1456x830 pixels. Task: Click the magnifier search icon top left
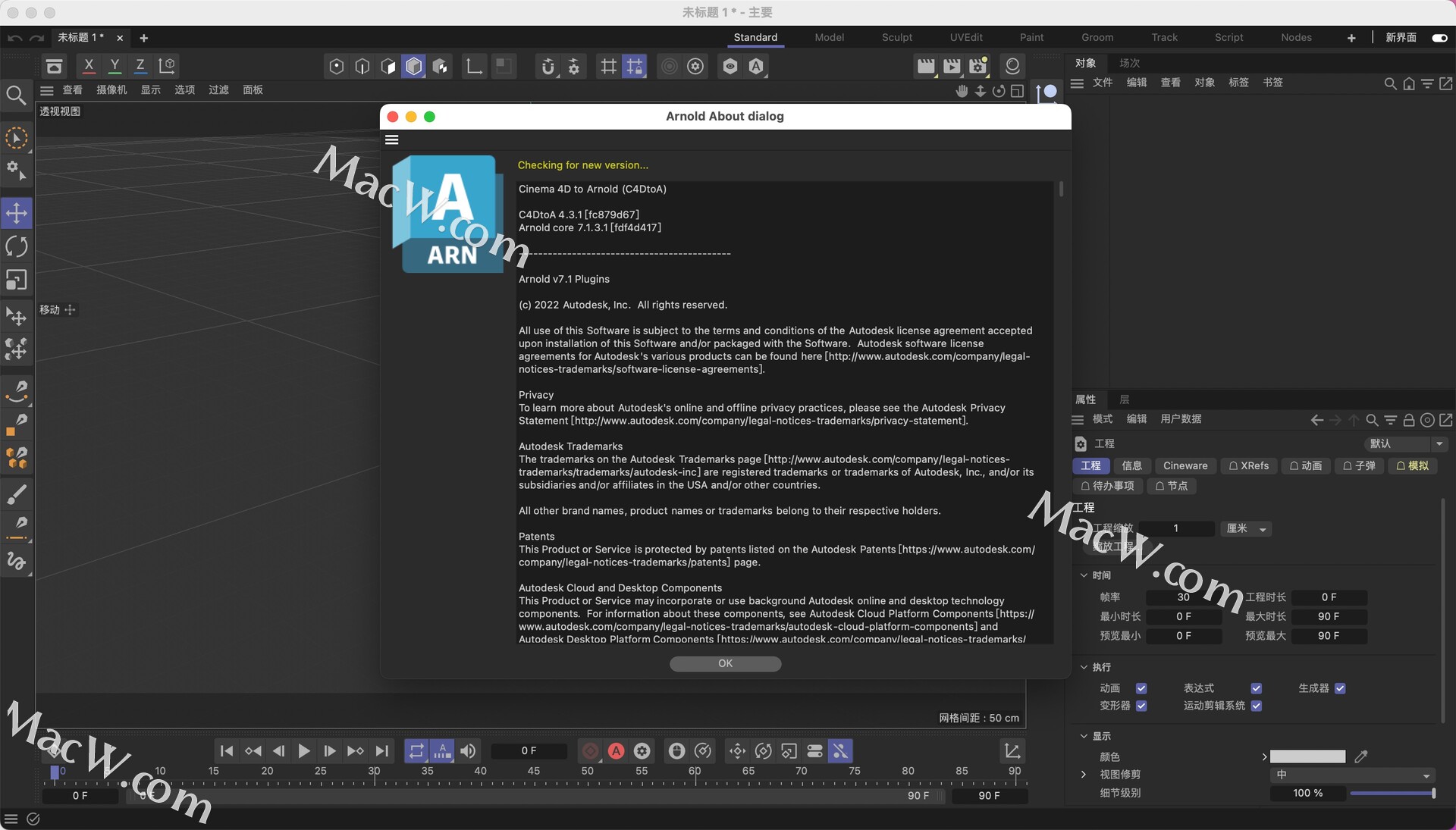[x=15, y=96]
